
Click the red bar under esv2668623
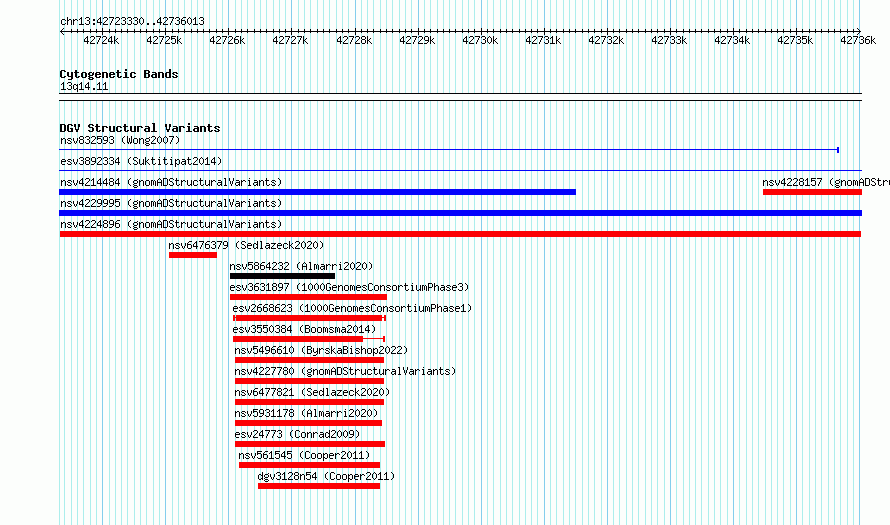[309, 318]
